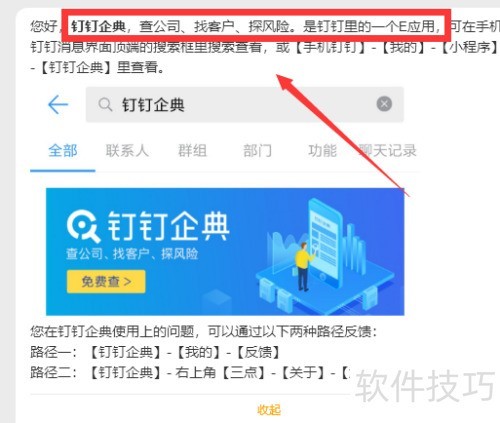Click the 查公司、找客户、探风险 slogan in banner
Screen dimensions: 500x423
click(132, 254)
